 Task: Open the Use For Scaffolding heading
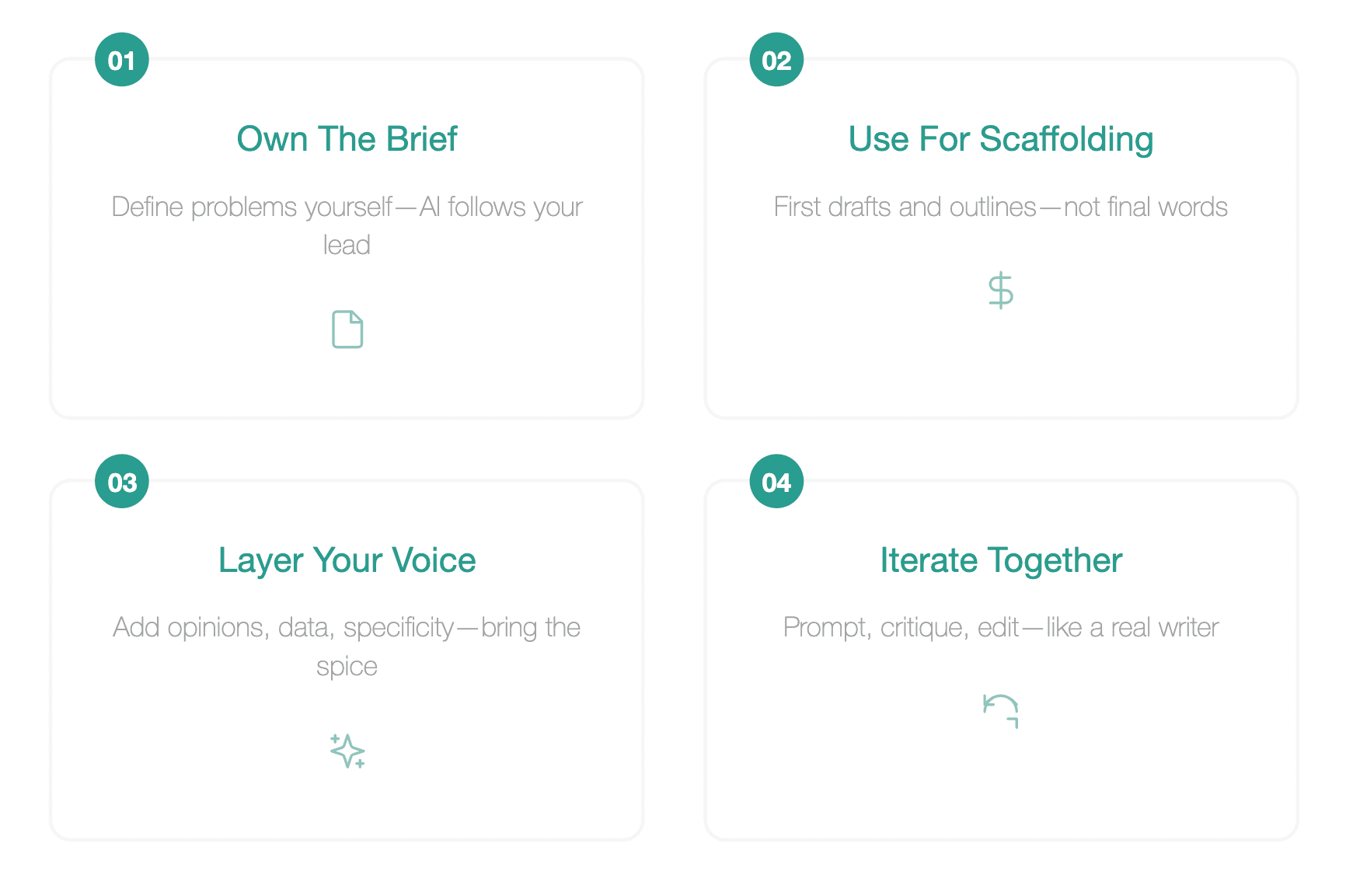click(x=1001, y=139)
